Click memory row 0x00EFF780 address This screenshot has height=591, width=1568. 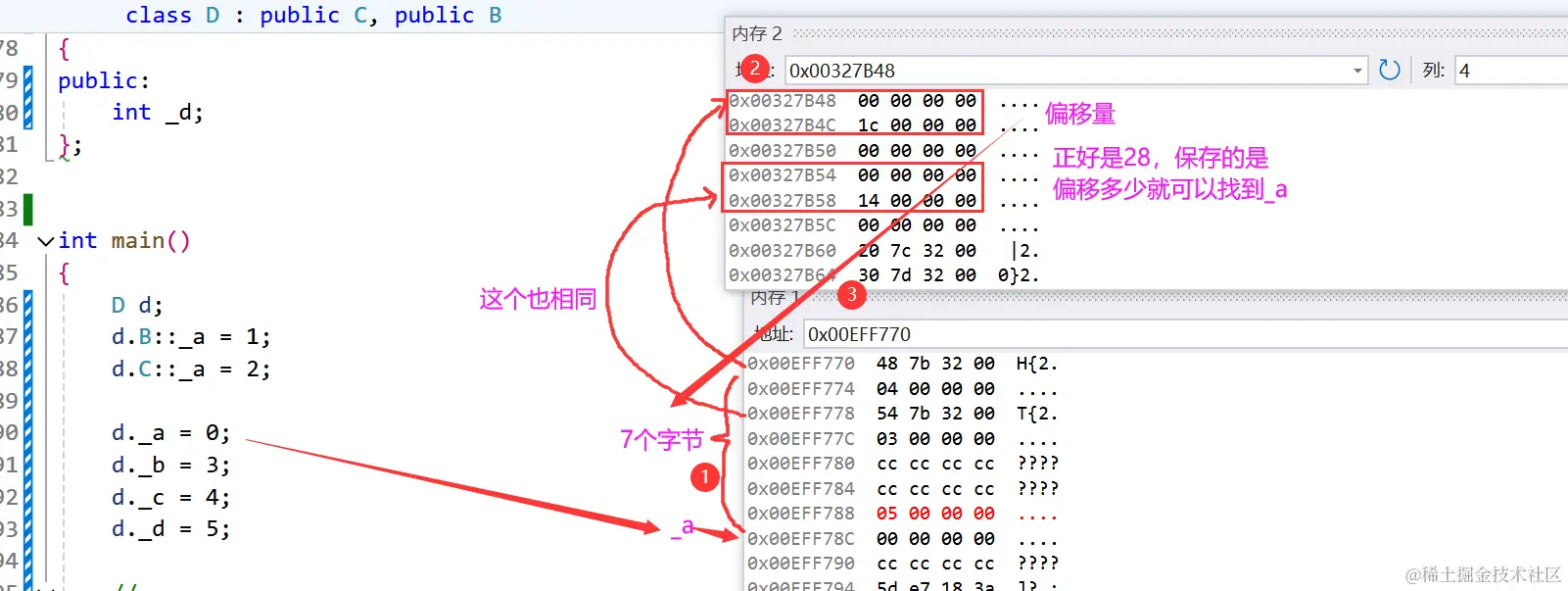[x=801, y=464]
